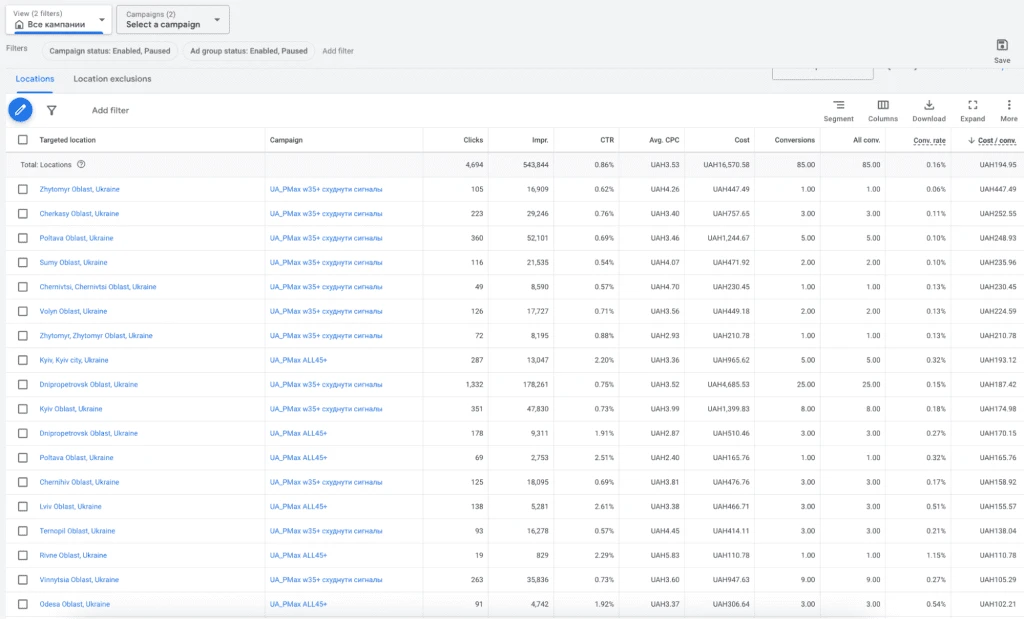The width and height of the screenshot is (1024, 619).
Task: Expand the table to full screen
Action: (x=972, y=110)
